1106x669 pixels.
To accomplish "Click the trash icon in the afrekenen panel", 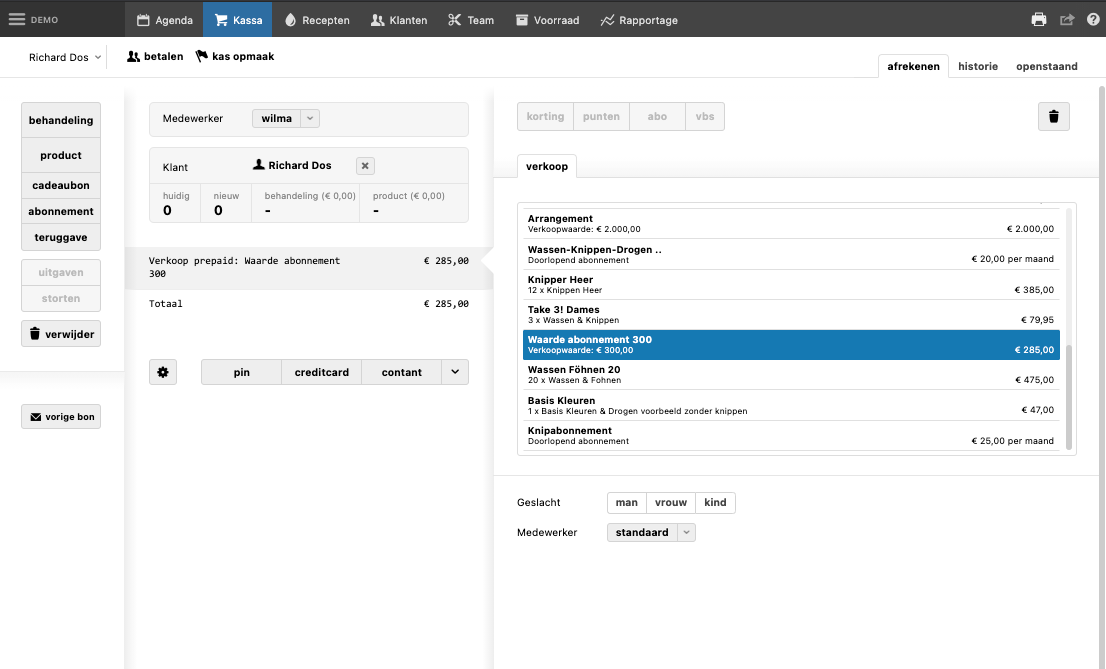I will pyautogui.click(x=1053, y=117).
